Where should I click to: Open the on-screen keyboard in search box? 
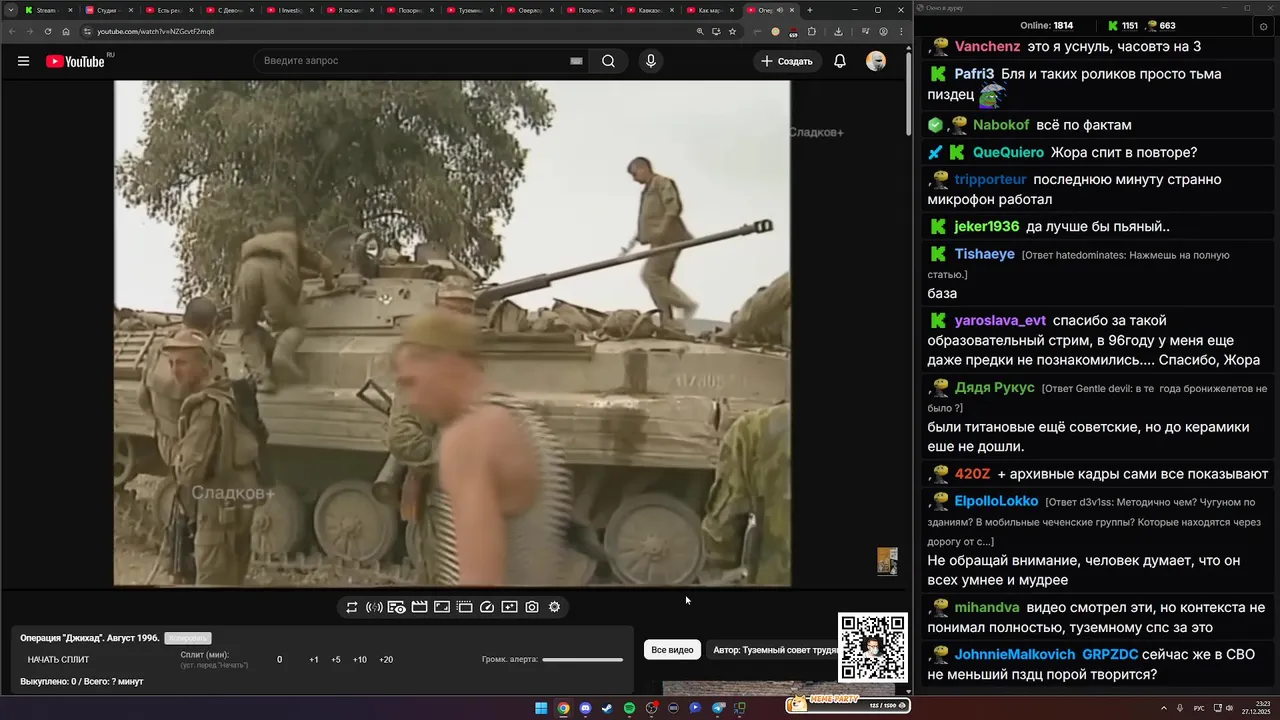pos(576,61)
